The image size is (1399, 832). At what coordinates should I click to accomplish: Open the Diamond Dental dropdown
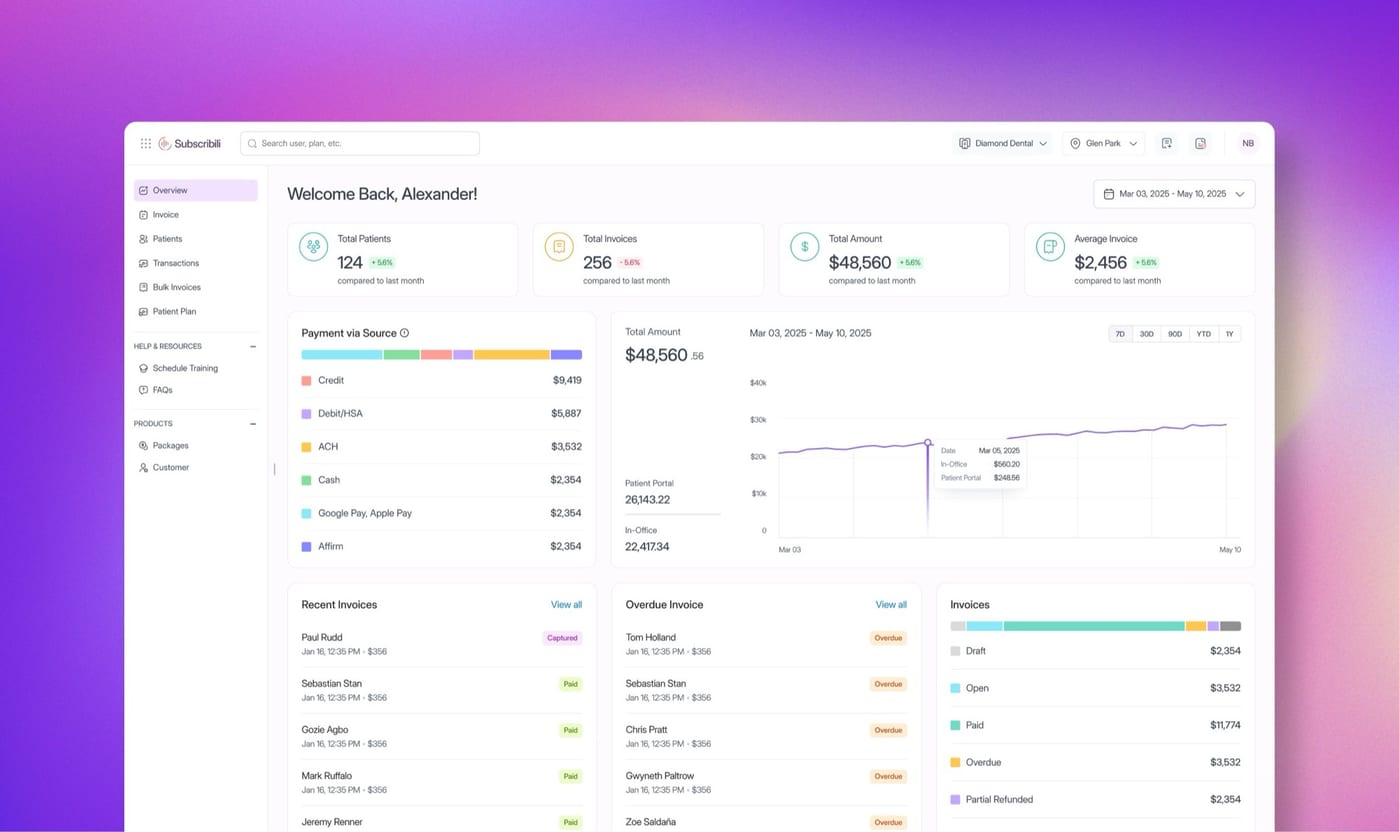[1002, 143]
